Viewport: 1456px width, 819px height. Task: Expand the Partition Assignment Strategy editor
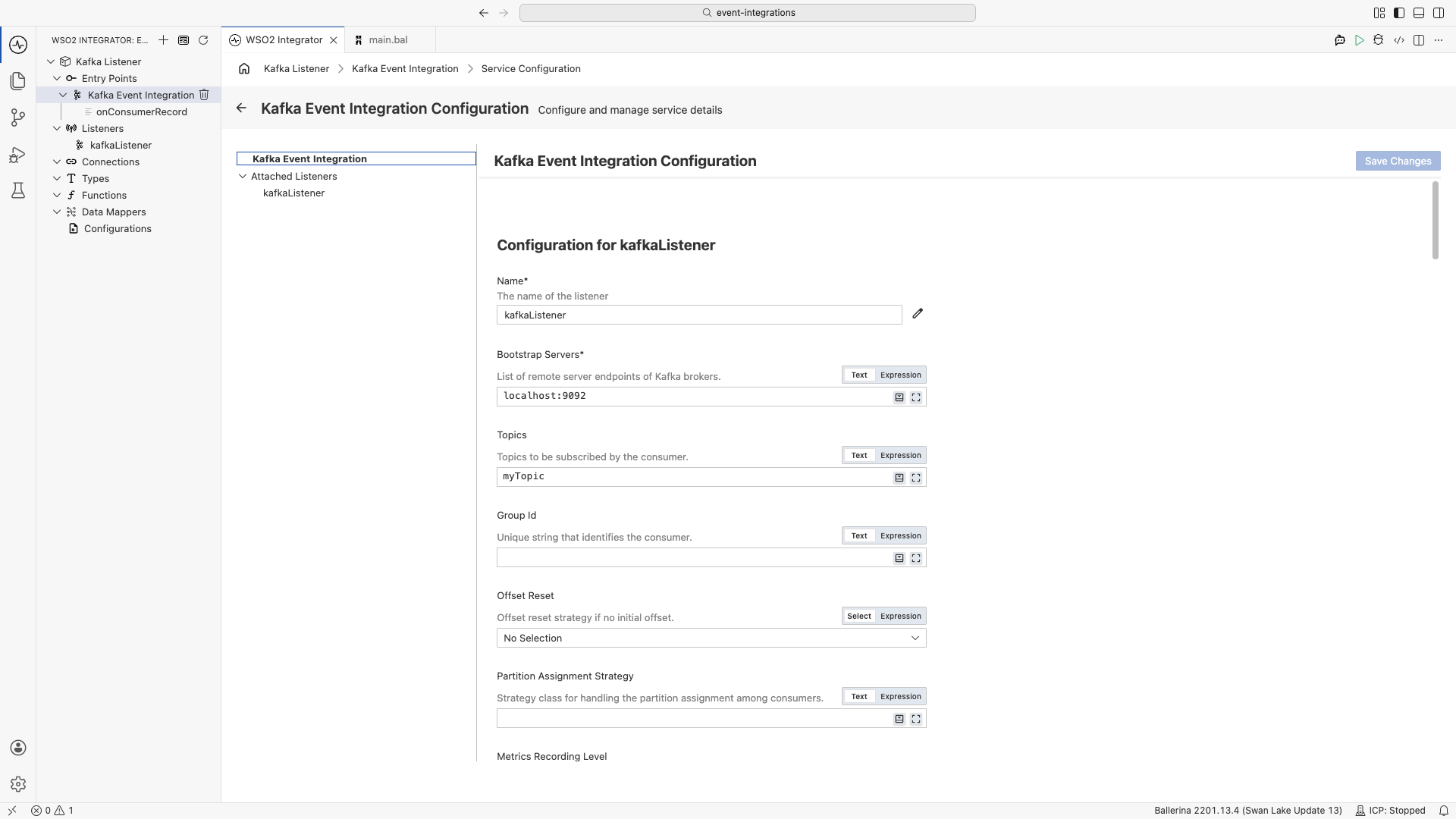[916, 719]
